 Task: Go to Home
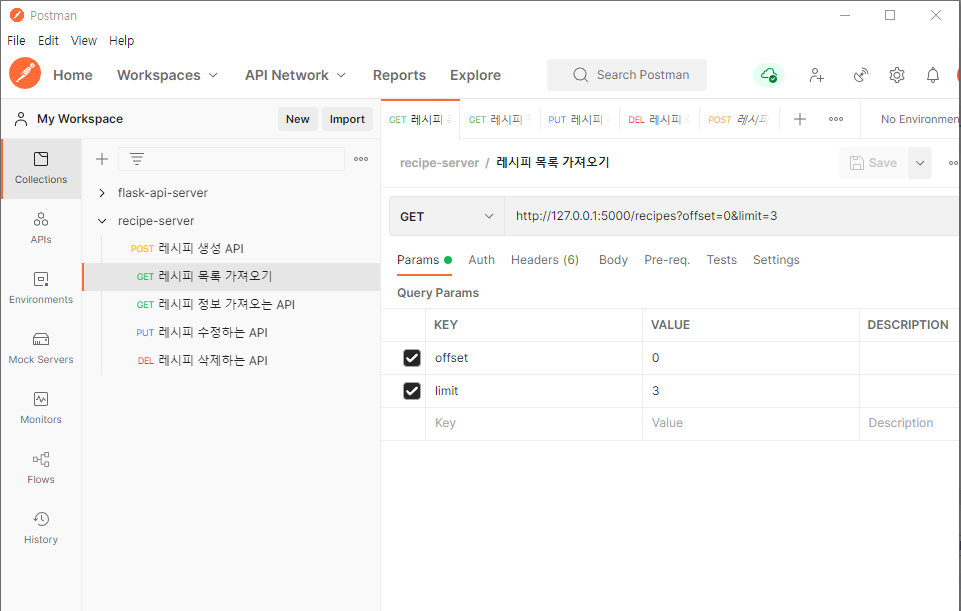click(x=73, y=75)
